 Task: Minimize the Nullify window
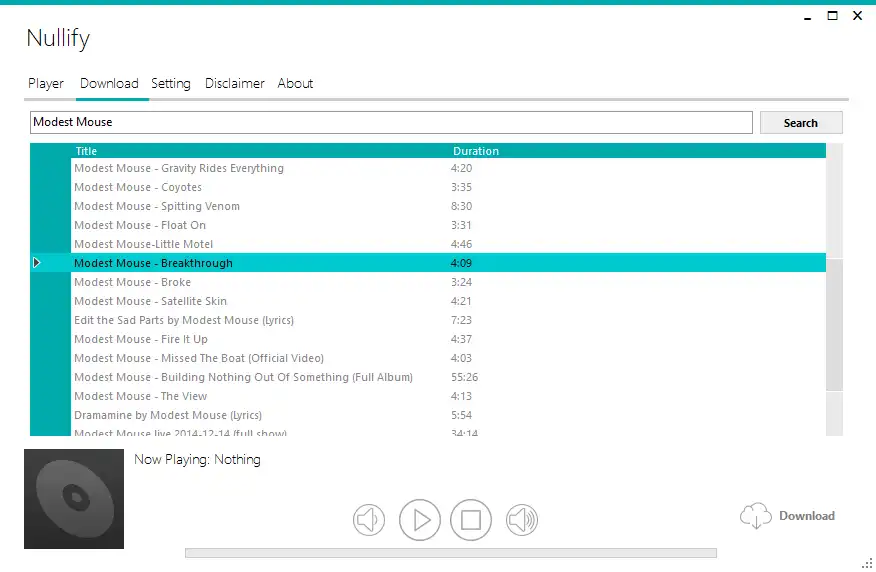pyautogui.click(x=807, y=17)
